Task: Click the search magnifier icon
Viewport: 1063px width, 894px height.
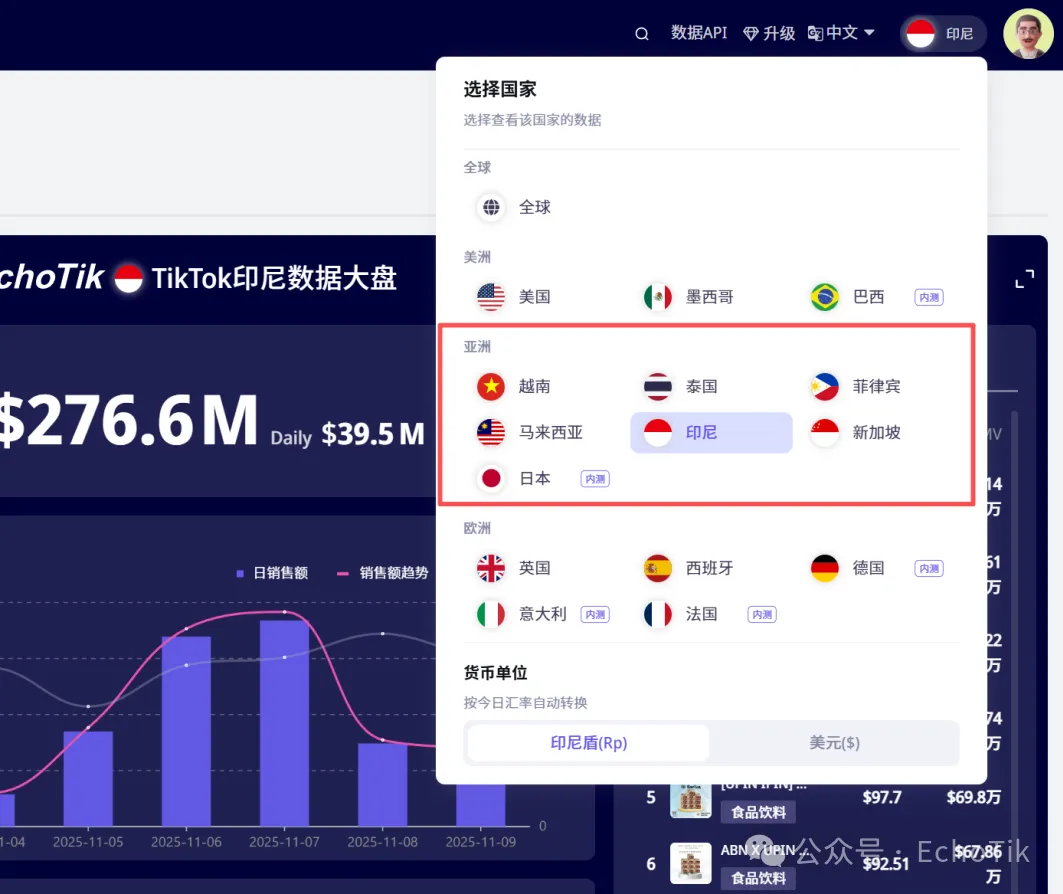Action: point(642,34)
